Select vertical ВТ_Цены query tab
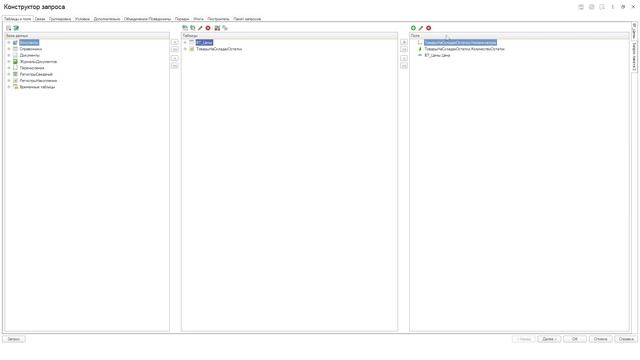The image size is (640, 360). pyautogui.click(x=634, y=31)
